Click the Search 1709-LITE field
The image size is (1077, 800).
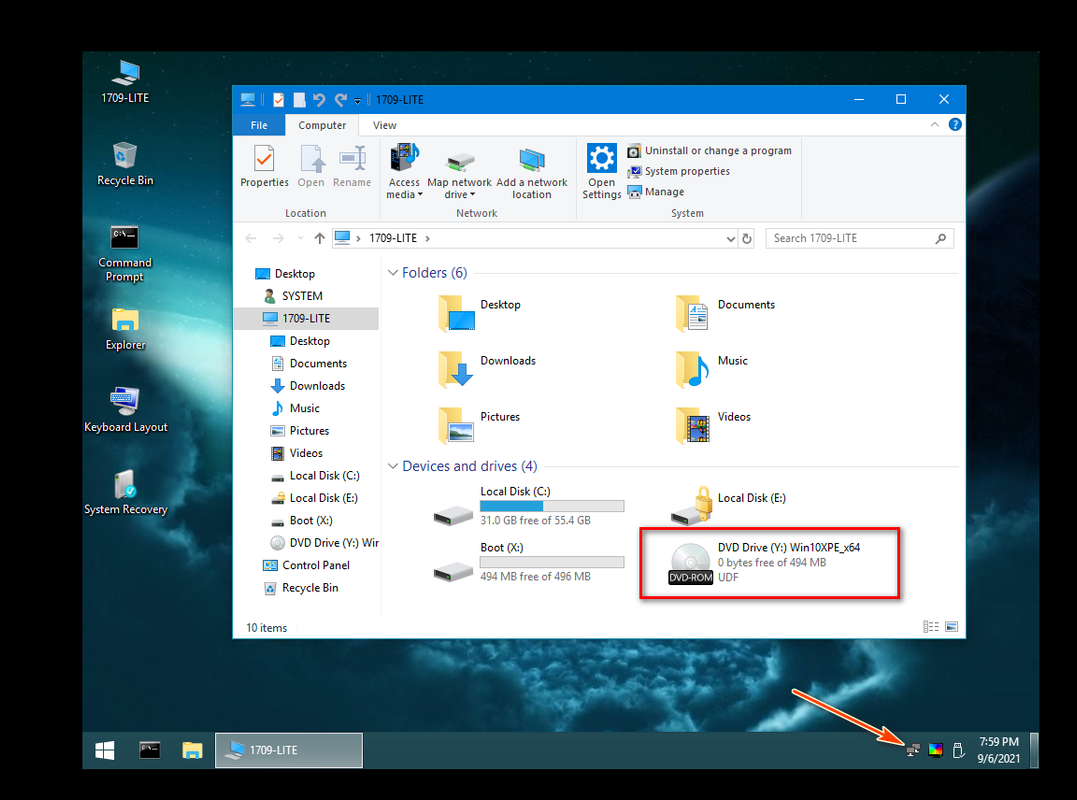pyautogui.click(x=859, y=238)
